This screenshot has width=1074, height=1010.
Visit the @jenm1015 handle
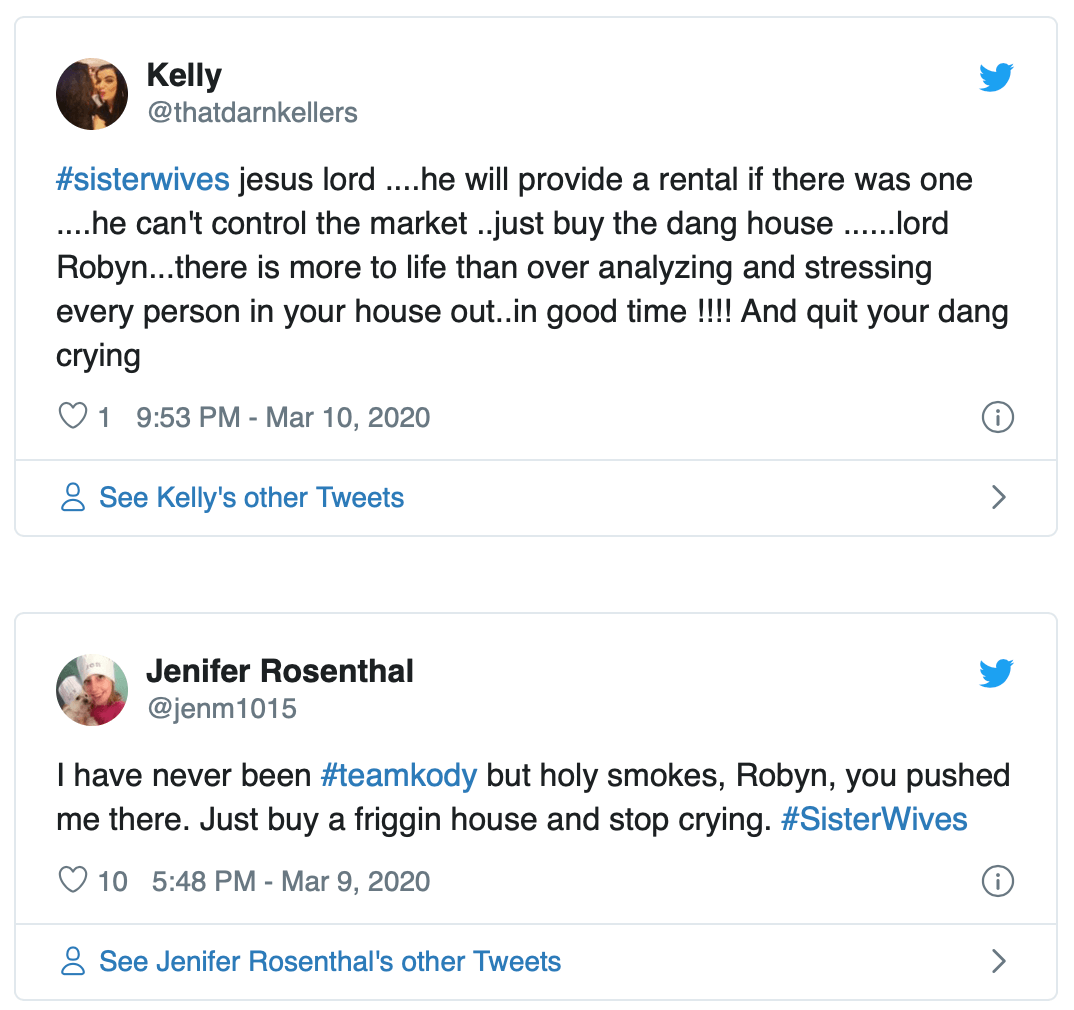tap(221, 709)
